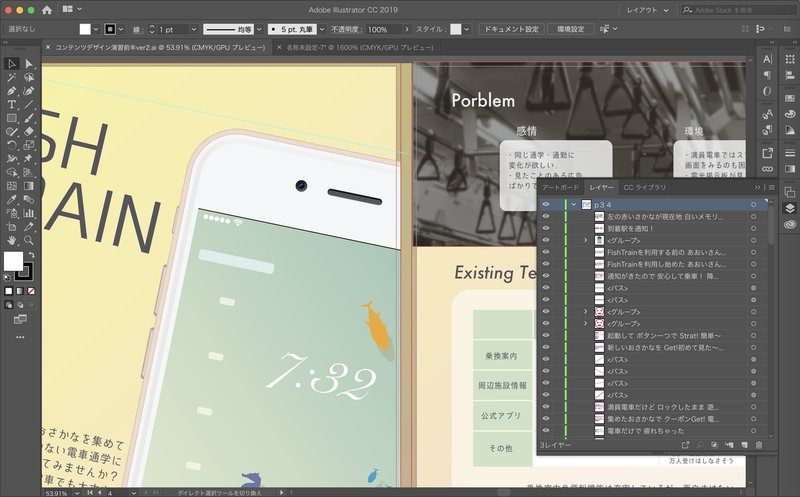Select the Direct Selection tool
Image resolution: width=800 pixels, height=497 pixels.
tap(29, 64)
